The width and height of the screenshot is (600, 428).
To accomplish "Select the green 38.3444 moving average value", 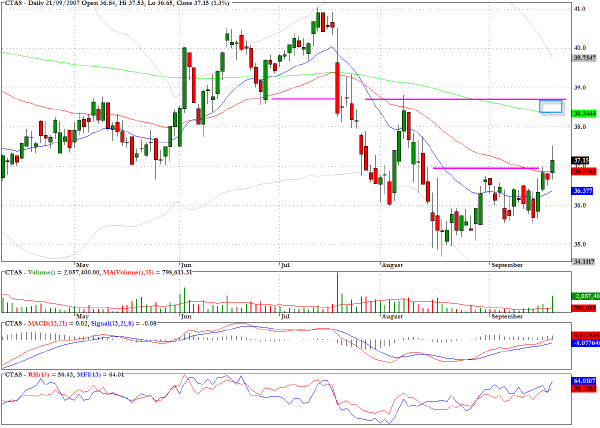I will (x=584, y=114).
